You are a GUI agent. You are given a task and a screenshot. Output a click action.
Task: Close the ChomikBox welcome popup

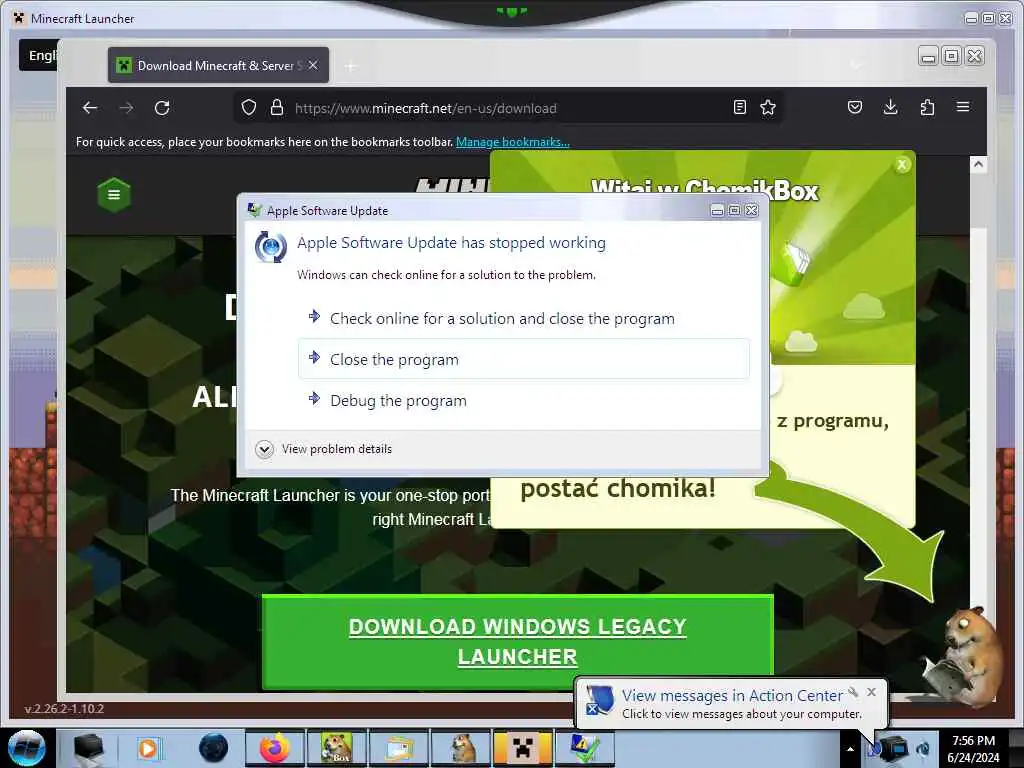pos(902,165)
